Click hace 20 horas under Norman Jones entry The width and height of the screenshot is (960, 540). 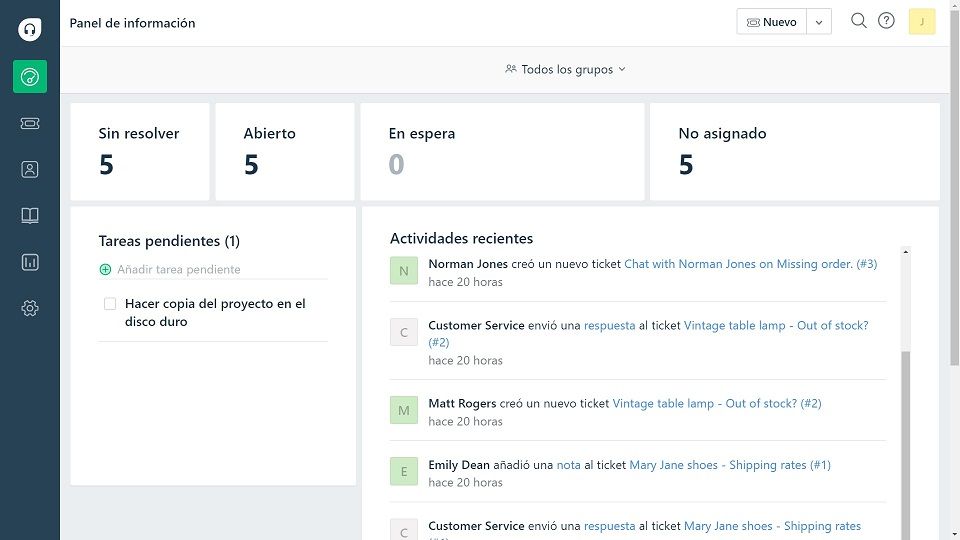click(465, 282)
